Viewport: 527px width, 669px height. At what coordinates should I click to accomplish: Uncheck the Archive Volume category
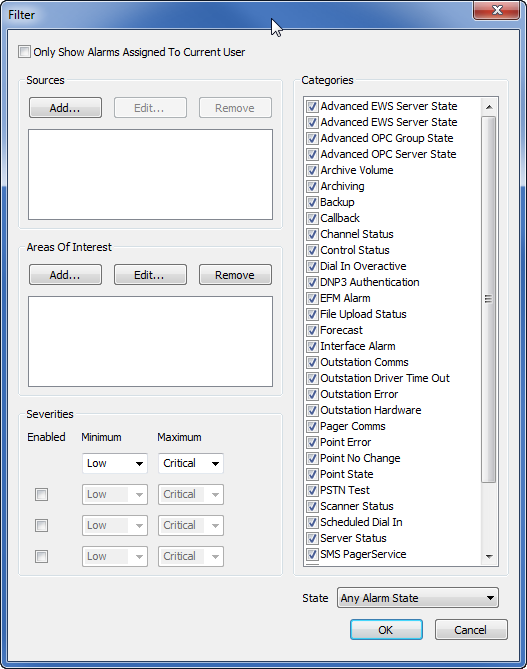312,170
